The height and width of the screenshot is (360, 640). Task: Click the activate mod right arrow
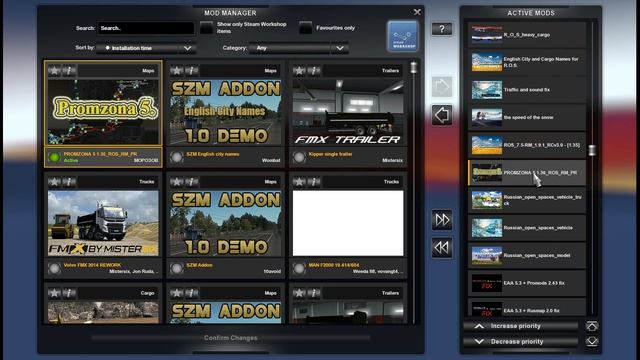(442, 87)
